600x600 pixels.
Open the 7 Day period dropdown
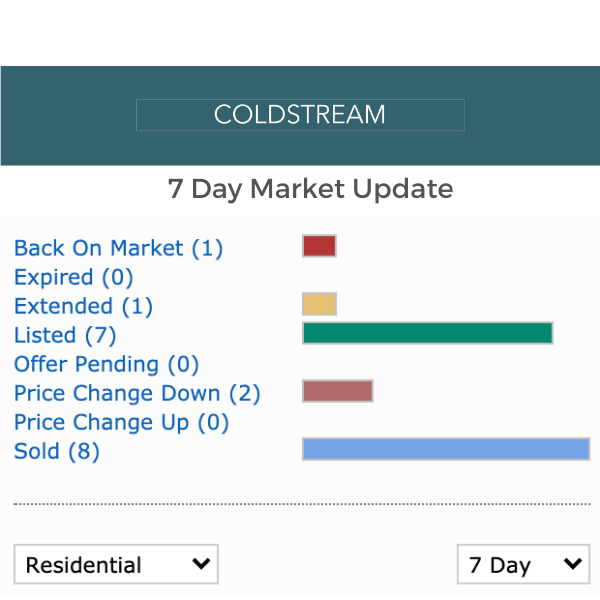522,565
